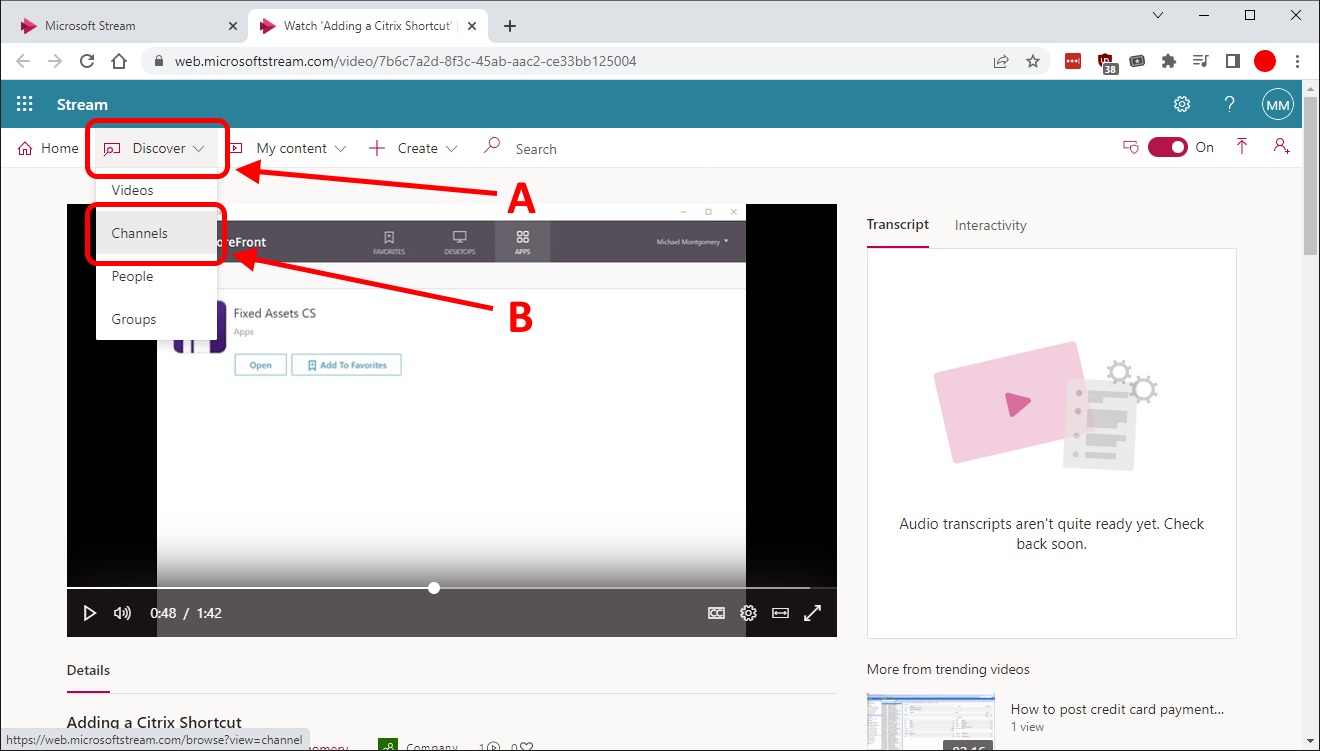Open the video player settings gear

tap(748, 613)
